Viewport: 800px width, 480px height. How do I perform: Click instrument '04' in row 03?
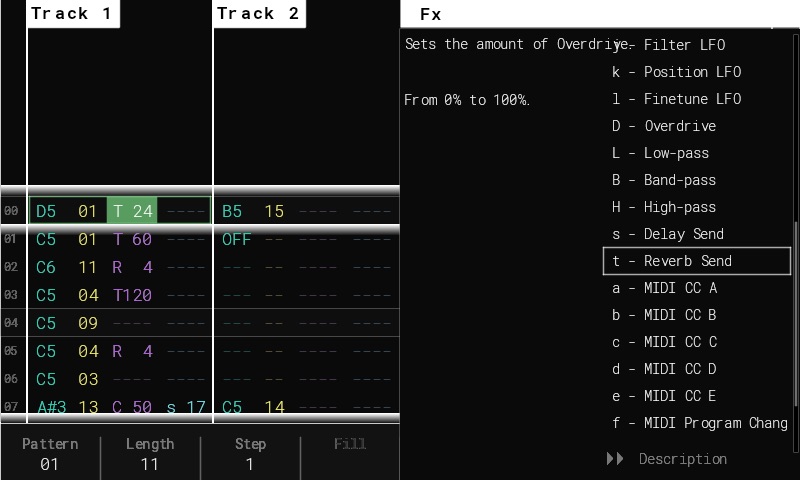pyautogui.click(x=88, y=295)
